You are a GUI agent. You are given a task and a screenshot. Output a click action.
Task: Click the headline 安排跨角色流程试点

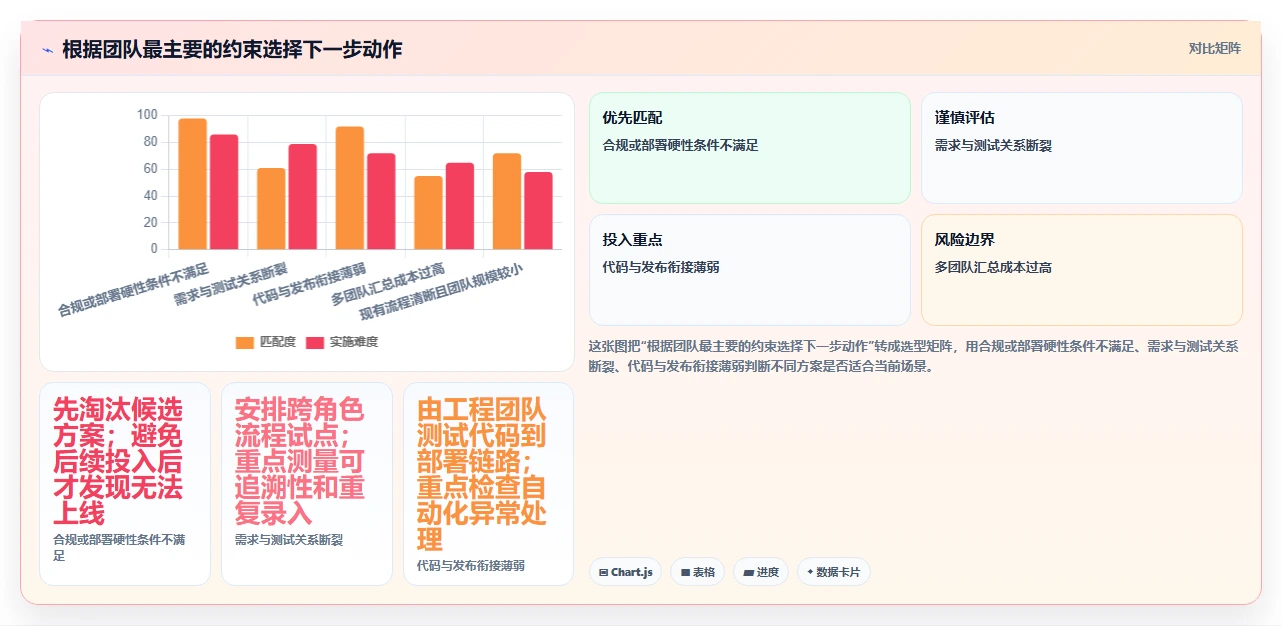[300, 461]
